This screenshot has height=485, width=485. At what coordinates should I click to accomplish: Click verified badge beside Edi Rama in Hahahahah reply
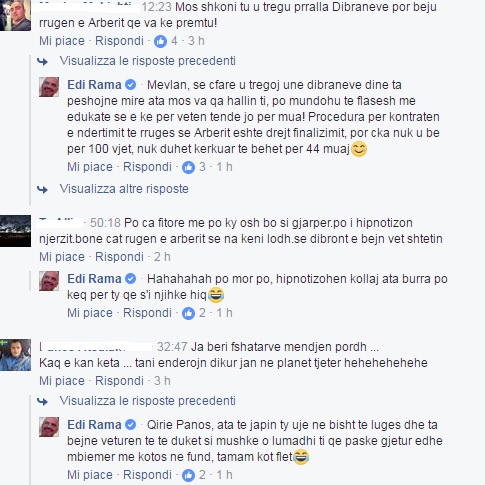pos(130,279)
